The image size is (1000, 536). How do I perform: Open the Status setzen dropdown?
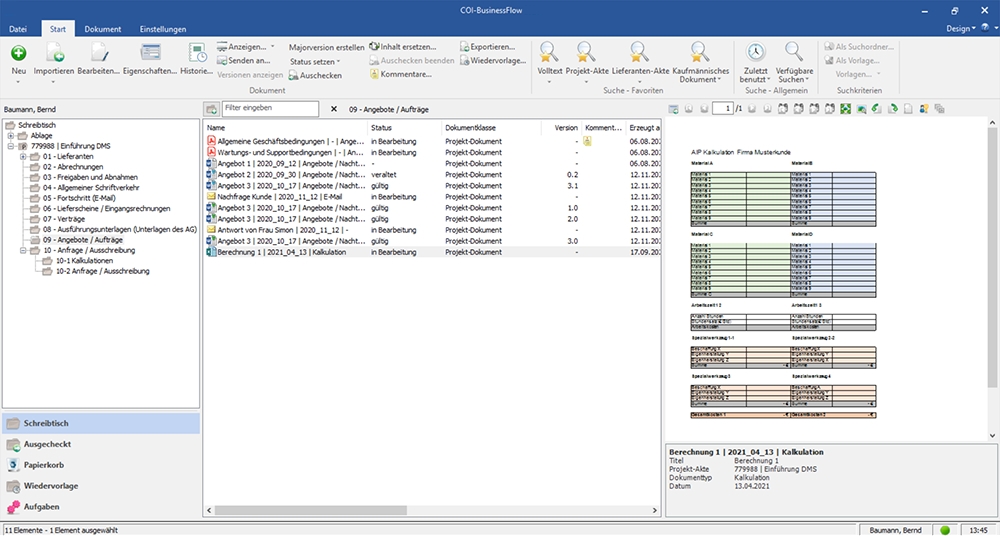point(314,61)
